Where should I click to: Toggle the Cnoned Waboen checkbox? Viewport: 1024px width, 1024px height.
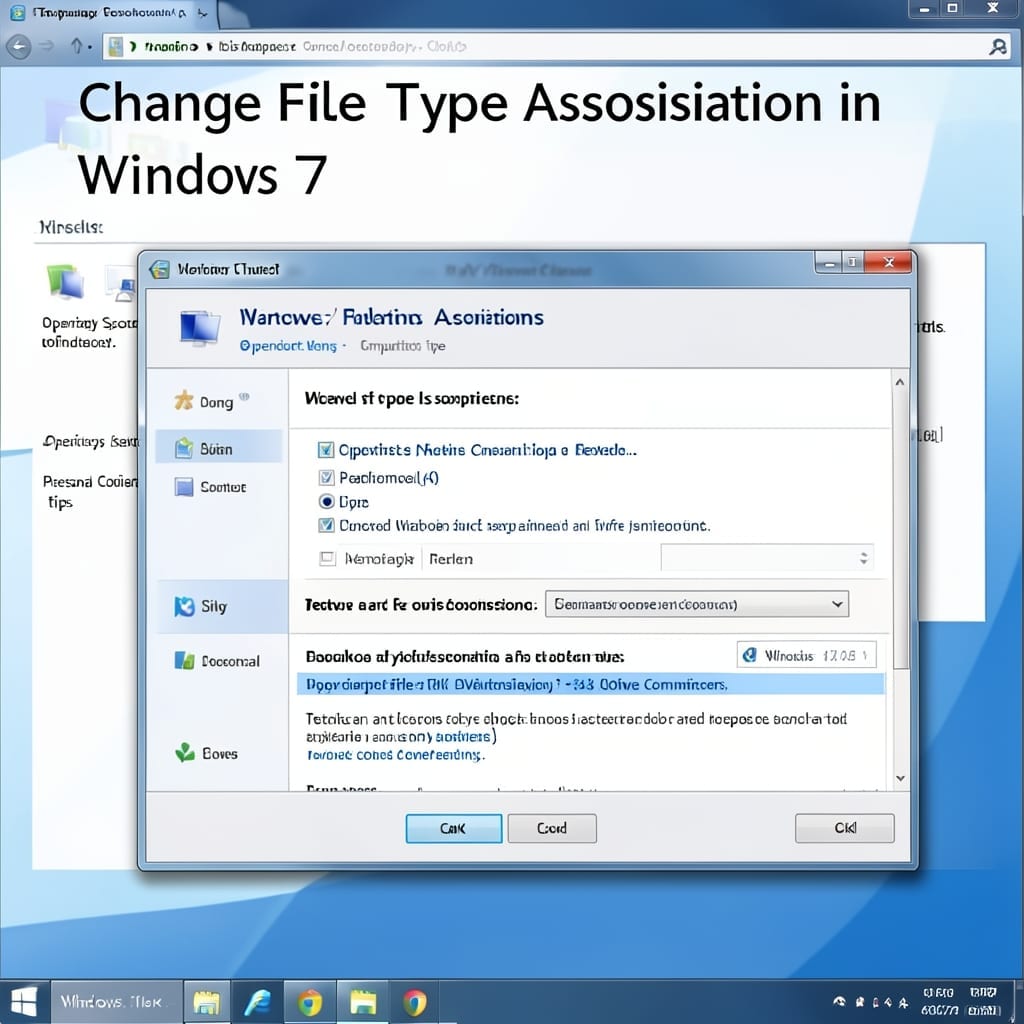326,525
